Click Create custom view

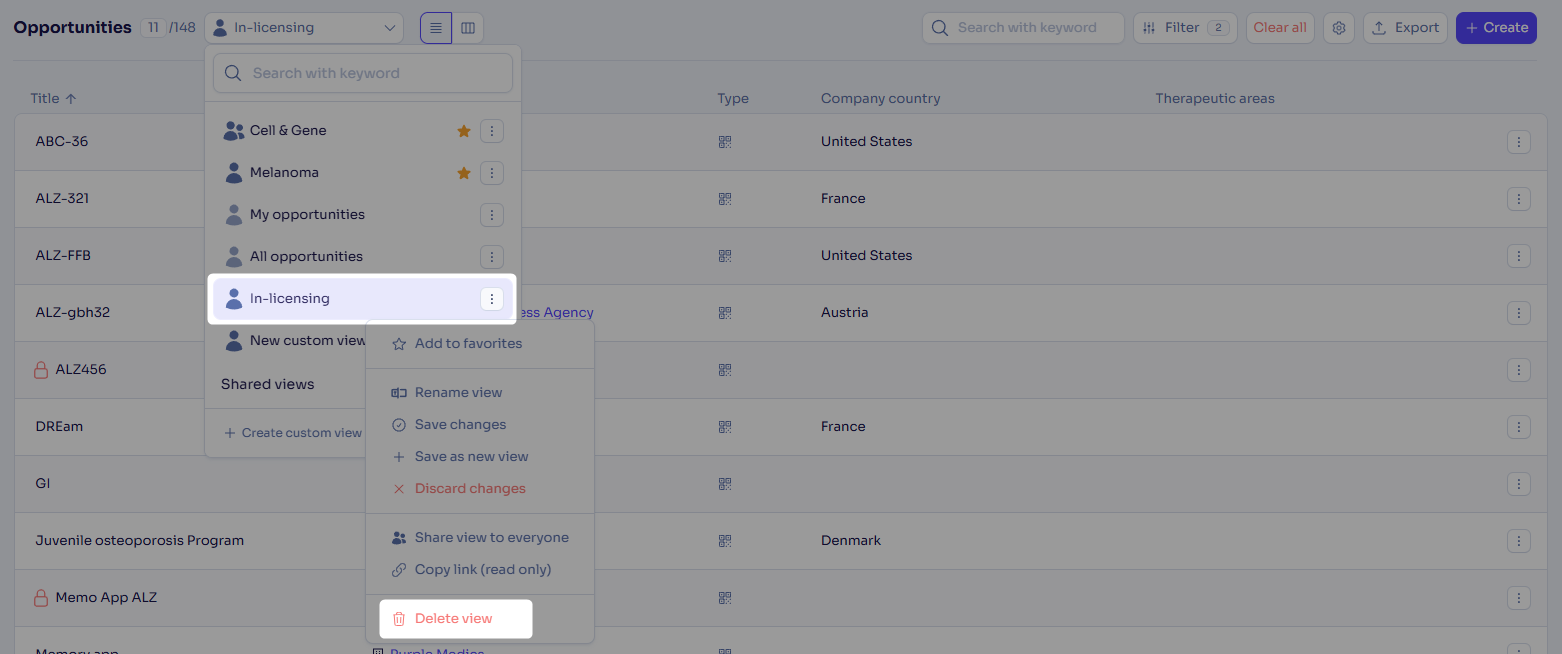pos(293,433)
